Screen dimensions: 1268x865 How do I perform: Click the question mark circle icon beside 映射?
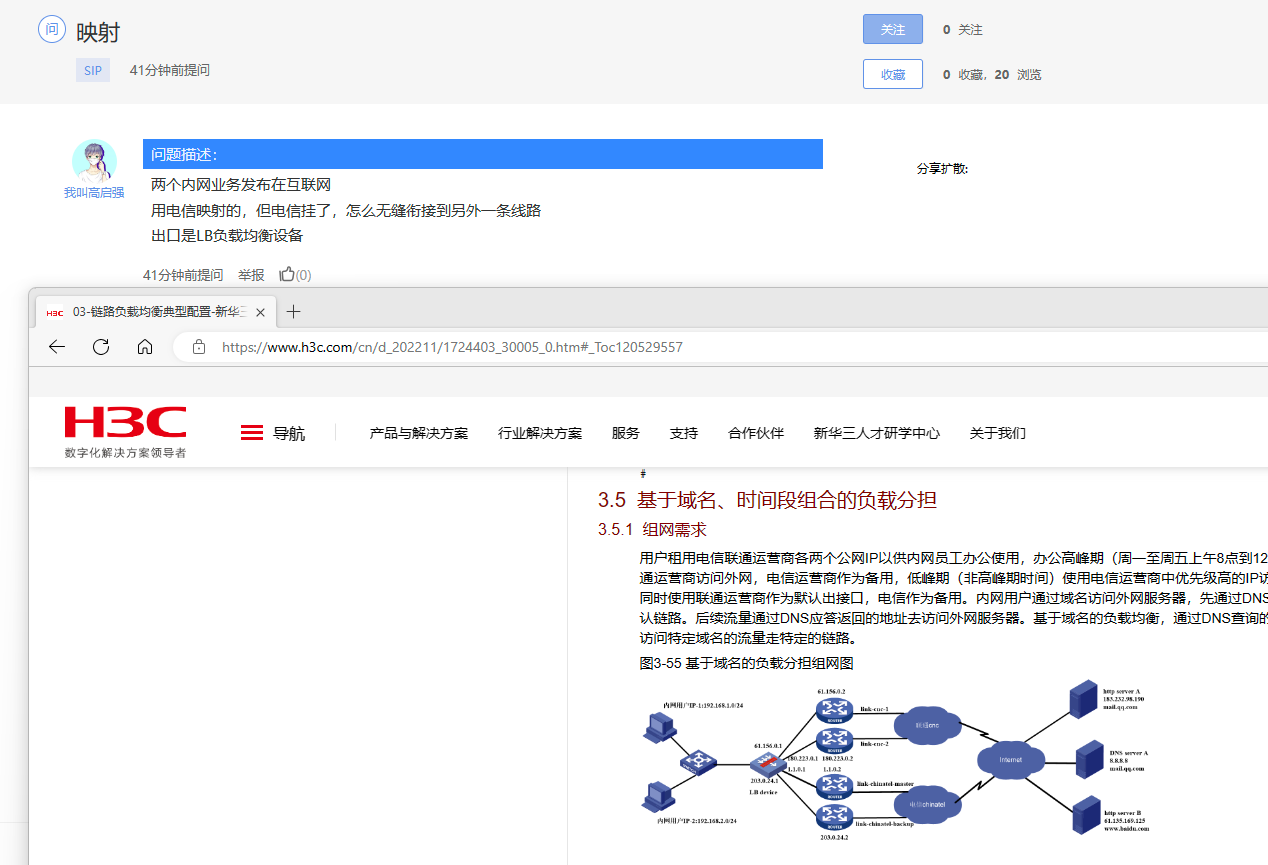pyautogui.click(x=52, y=29)
